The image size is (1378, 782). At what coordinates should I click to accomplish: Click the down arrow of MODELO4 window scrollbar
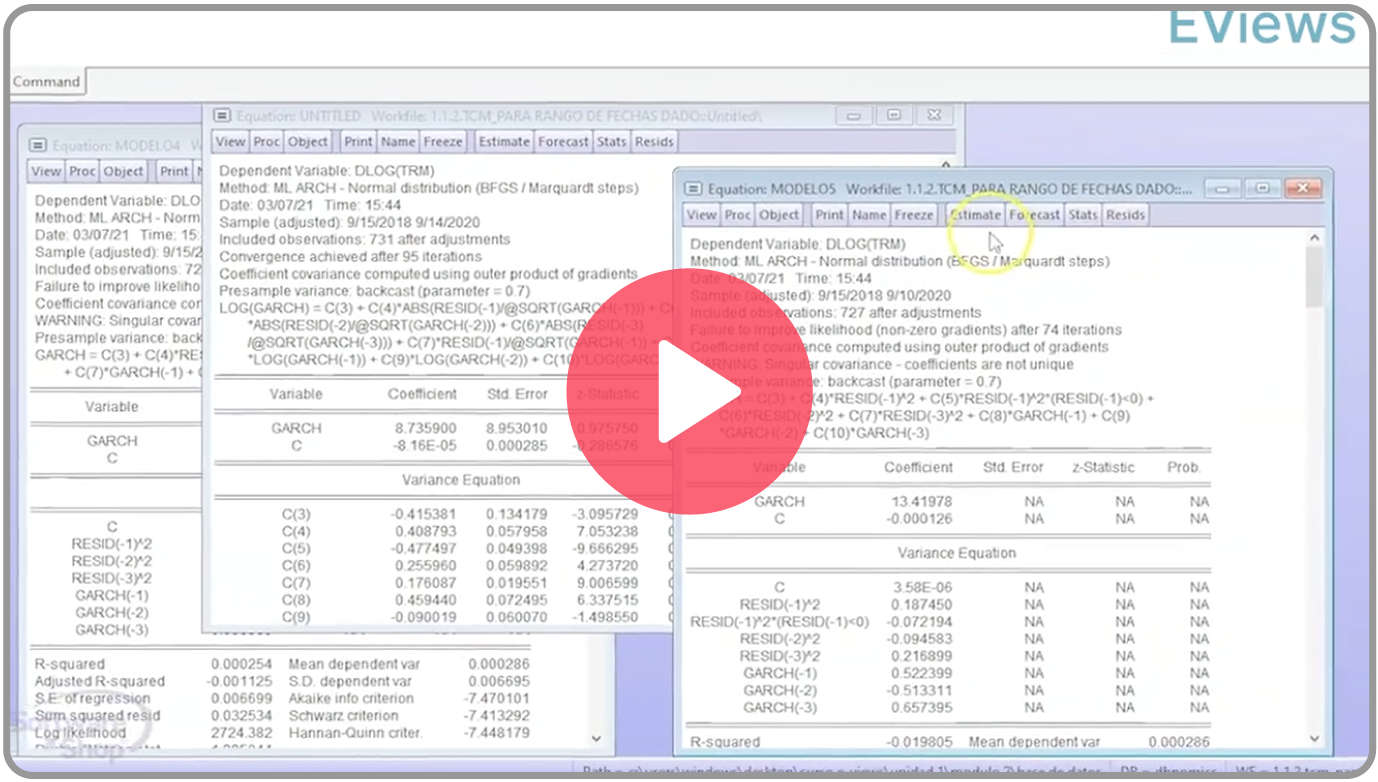tap(597, 738)
